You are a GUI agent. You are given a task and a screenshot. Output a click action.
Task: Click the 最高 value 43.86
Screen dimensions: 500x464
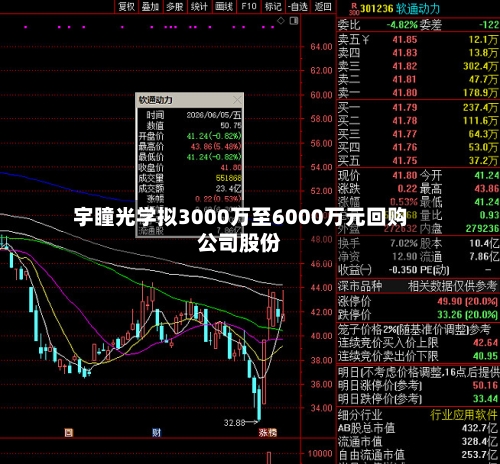coord(487,189)
